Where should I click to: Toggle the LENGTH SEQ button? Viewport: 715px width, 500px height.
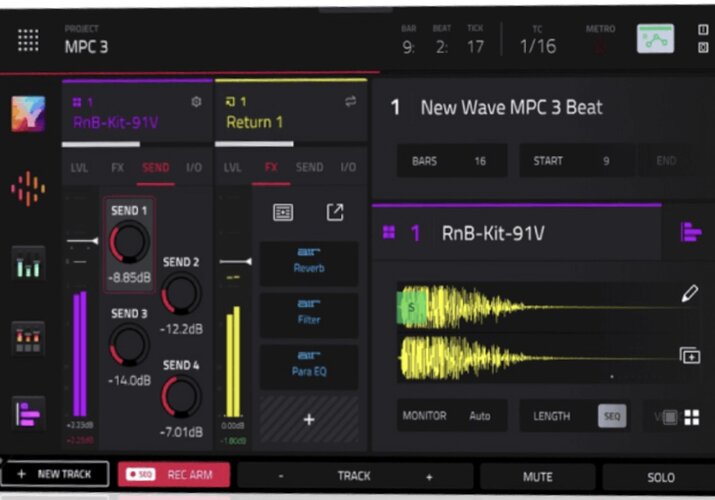(x=612, y=416)
